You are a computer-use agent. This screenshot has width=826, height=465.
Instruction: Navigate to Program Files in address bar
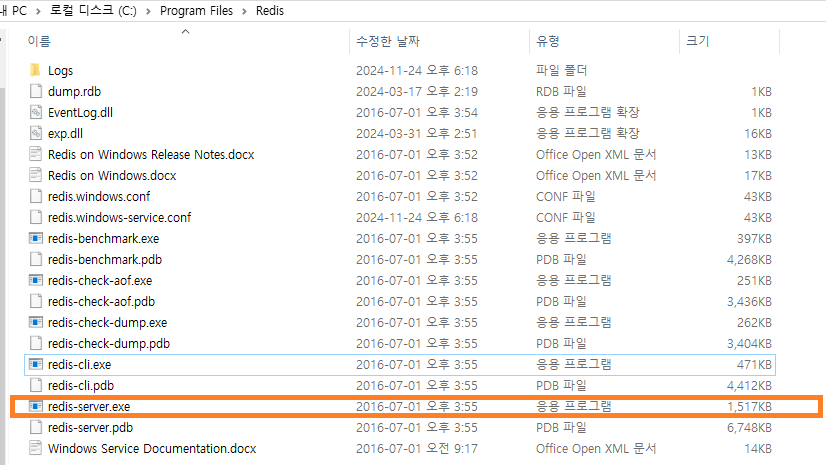[196, 11]
